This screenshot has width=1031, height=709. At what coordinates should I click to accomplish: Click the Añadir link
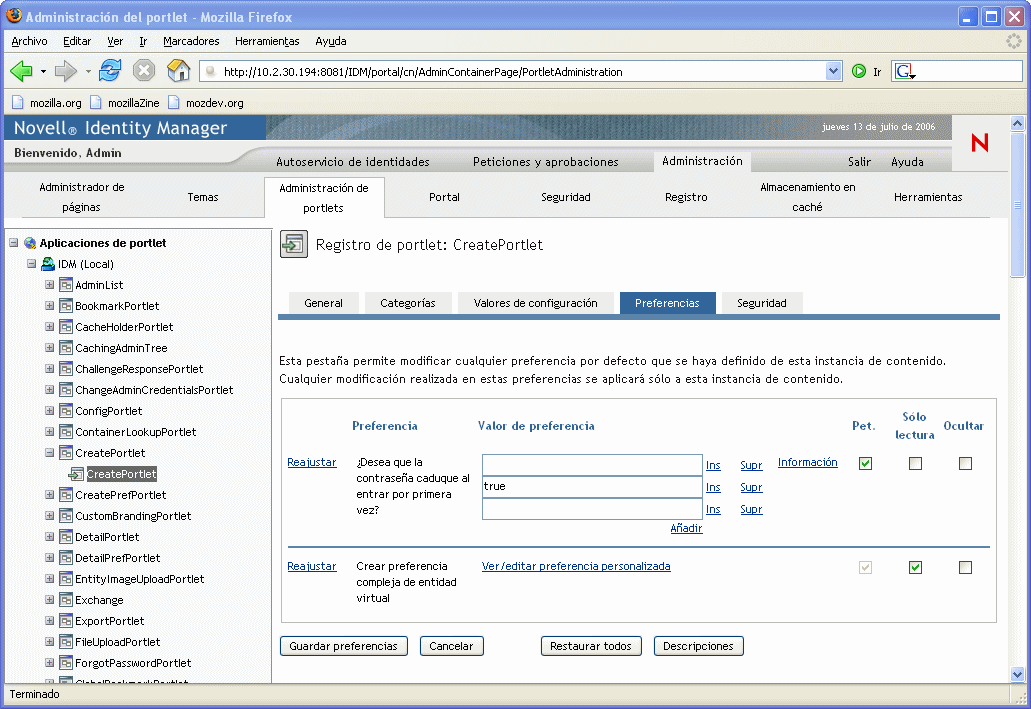686,528
